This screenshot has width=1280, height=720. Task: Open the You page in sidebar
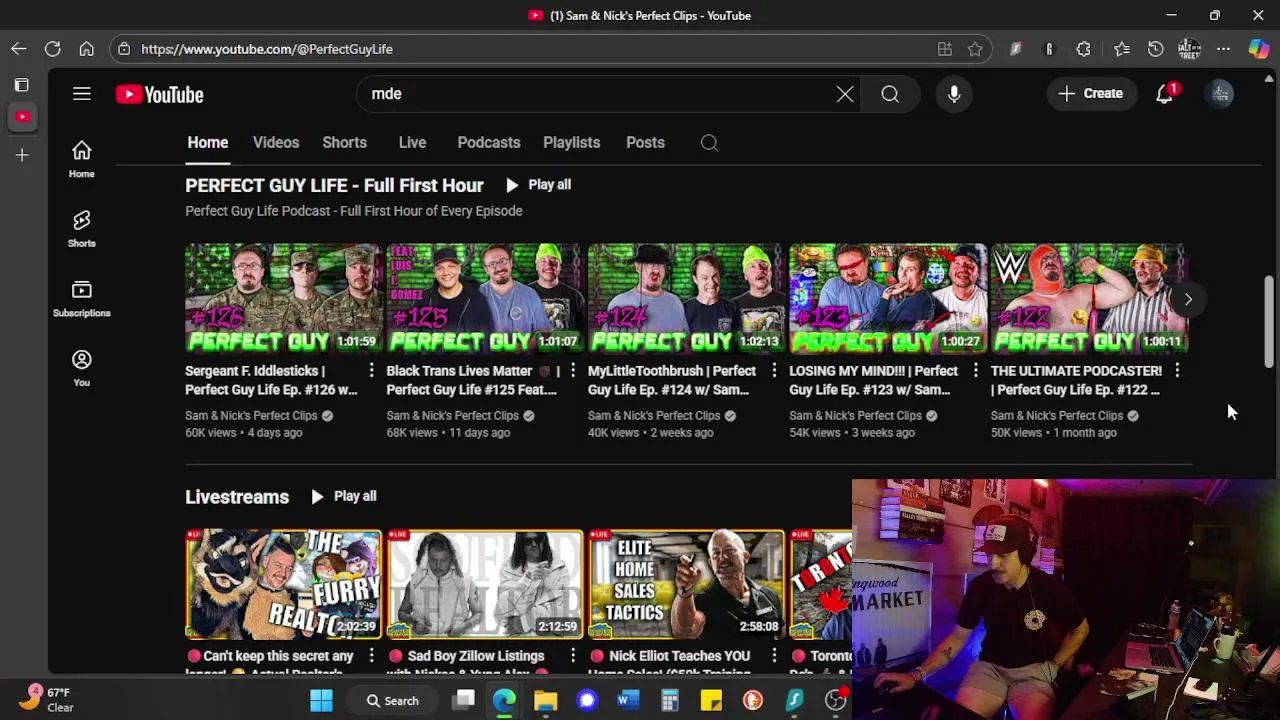click(x=82, y=368)
